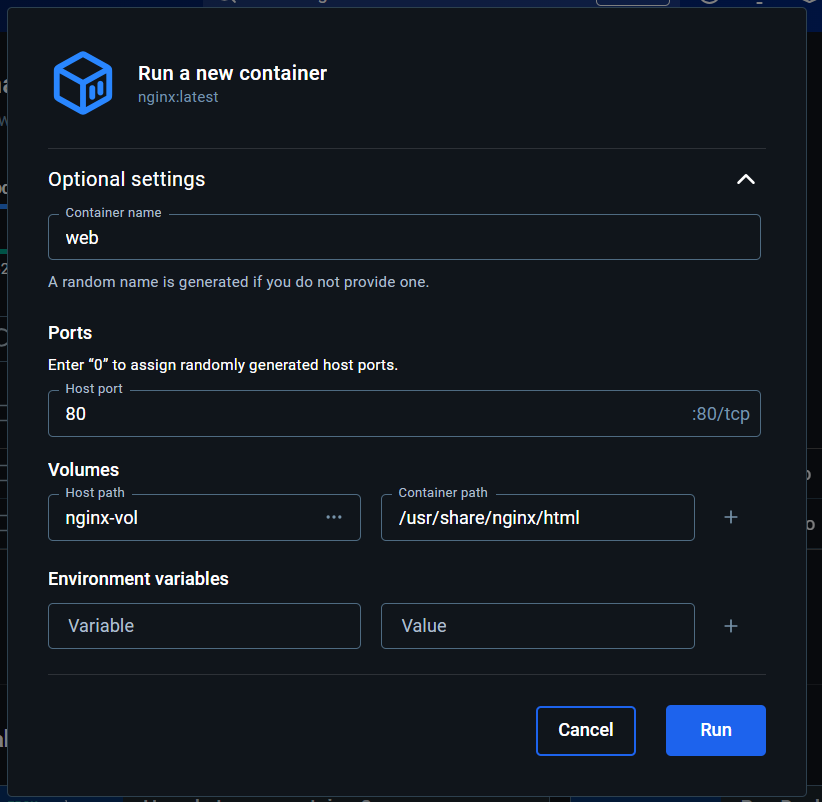This screenshot has height=802, width=822.
Task: Add another volume mapping with the plus icon
Action: [x=731, y=517]
